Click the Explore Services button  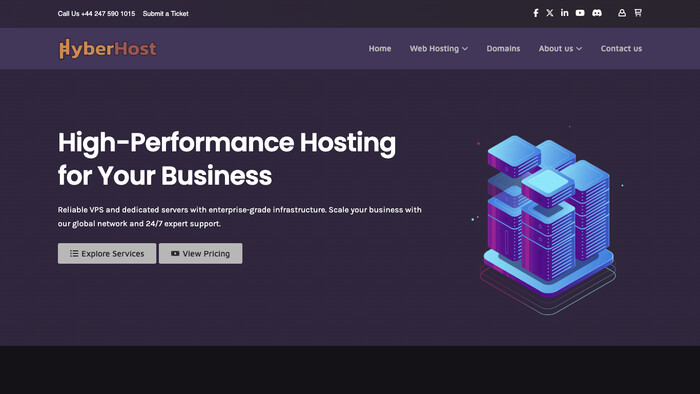(107, 253)
